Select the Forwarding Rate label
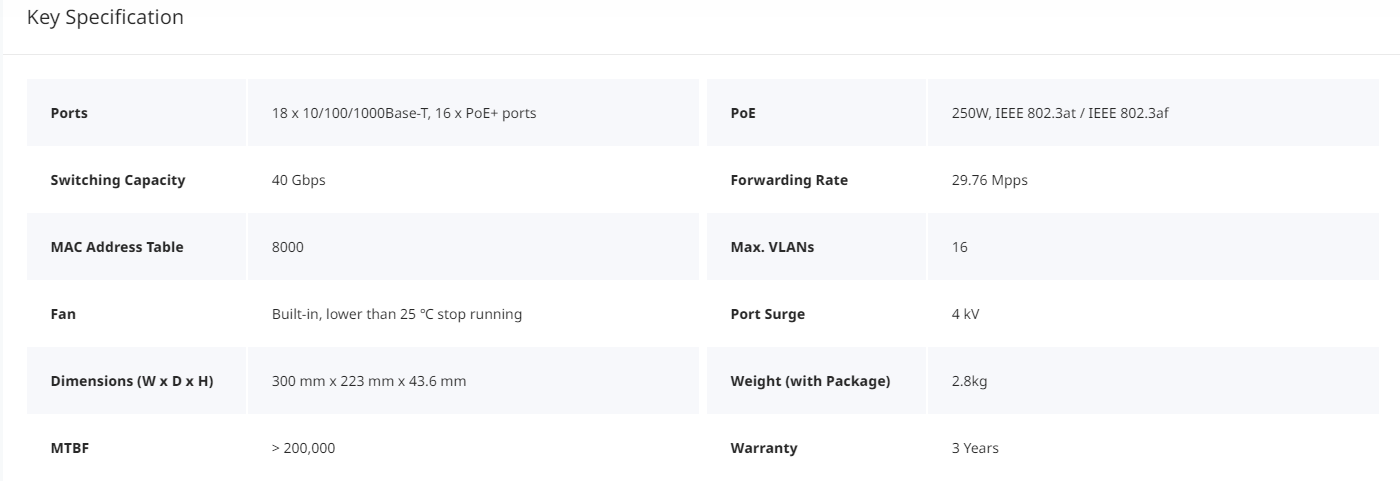The width and height of the screenshot is (1400, 481). pos(789,180)
